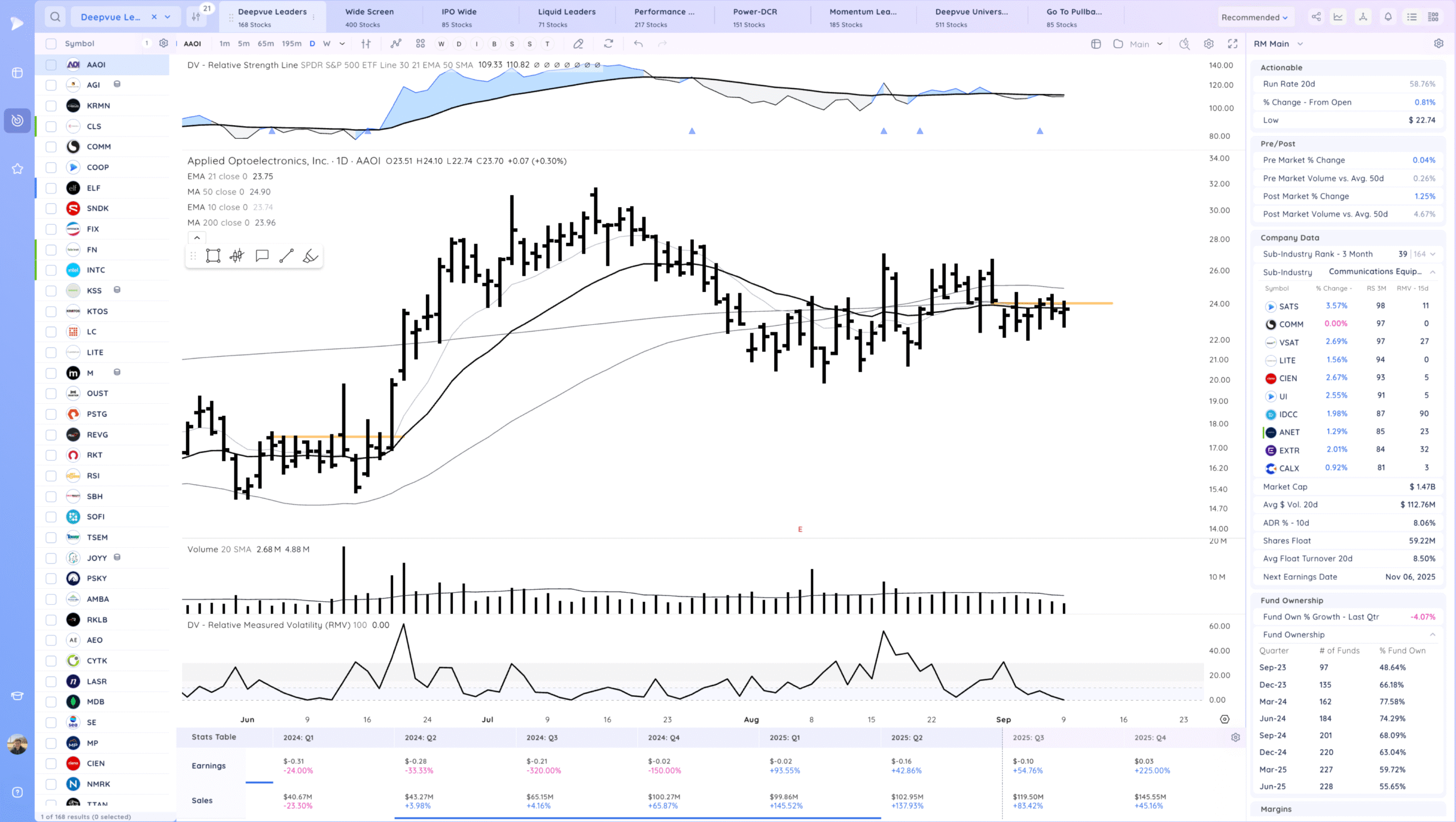Image resolution: width=1456 pixels, height=822 pixels.
Task: Undo the last chart action
Action: tap(638, 44)
